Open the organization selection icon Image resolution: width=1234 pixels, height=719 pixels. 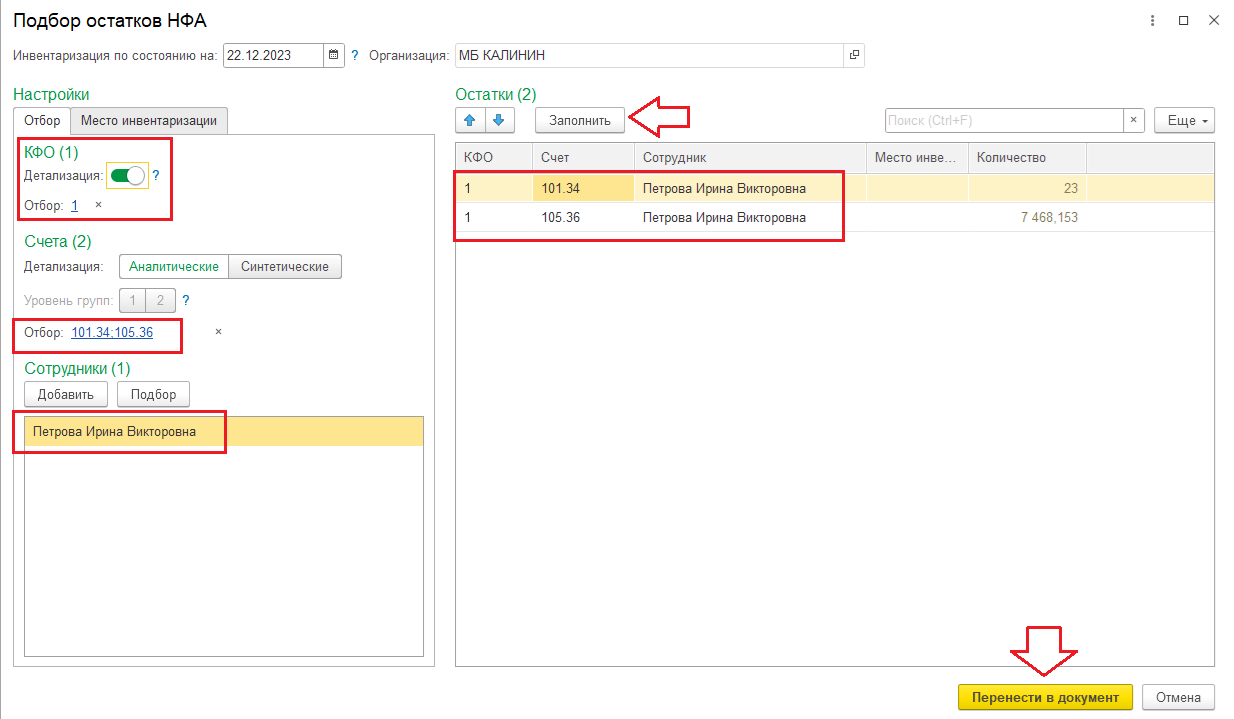click(x=854, y=56)
